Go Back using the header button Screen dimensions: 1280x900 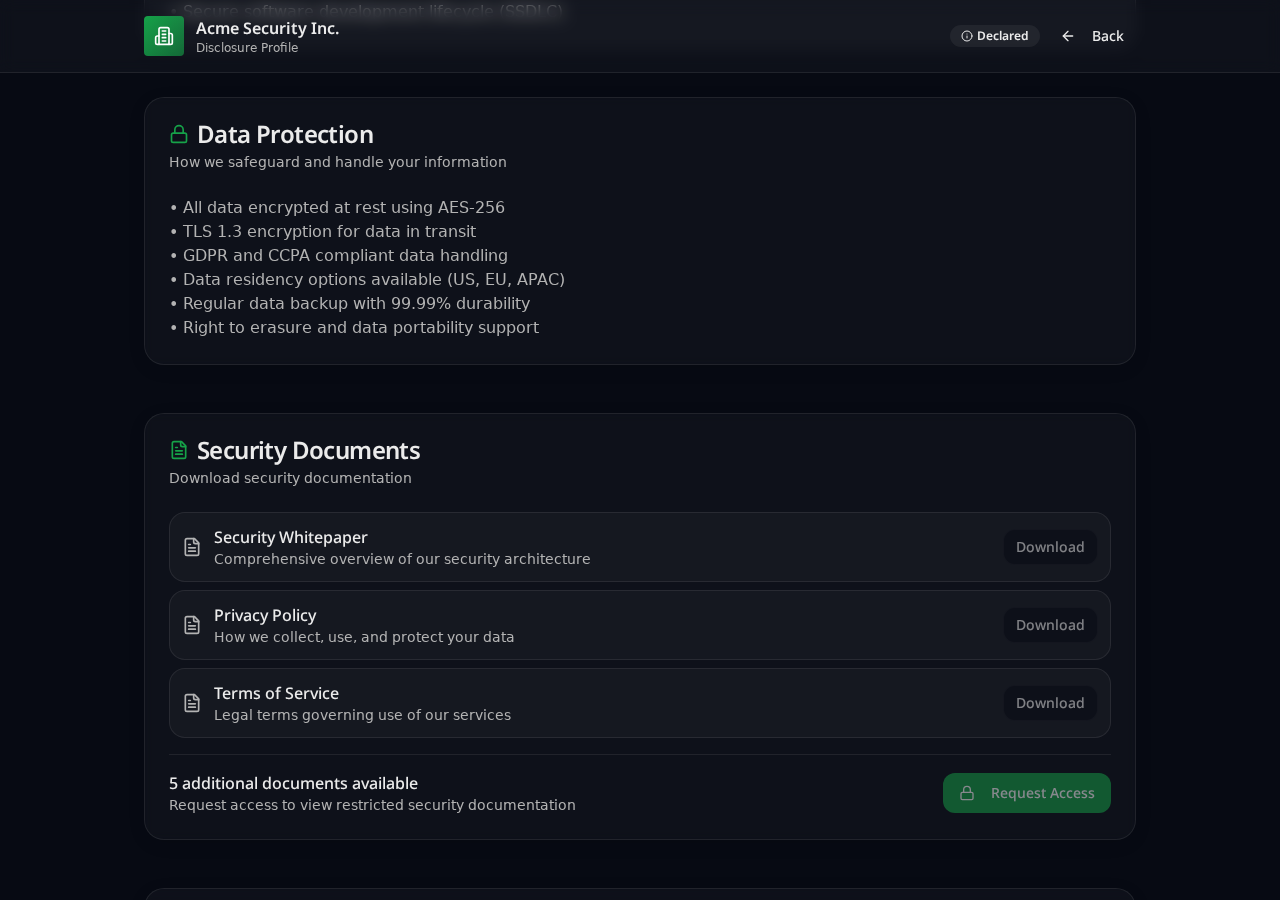[1092, 36]
